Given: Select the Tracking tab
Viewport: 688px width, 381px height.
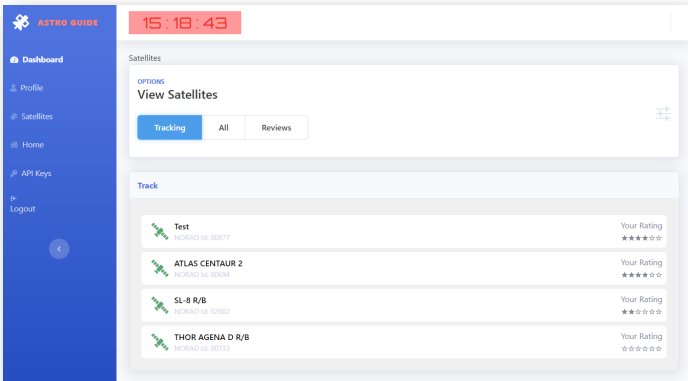Looking at the screenshot, I should (169, 128).
